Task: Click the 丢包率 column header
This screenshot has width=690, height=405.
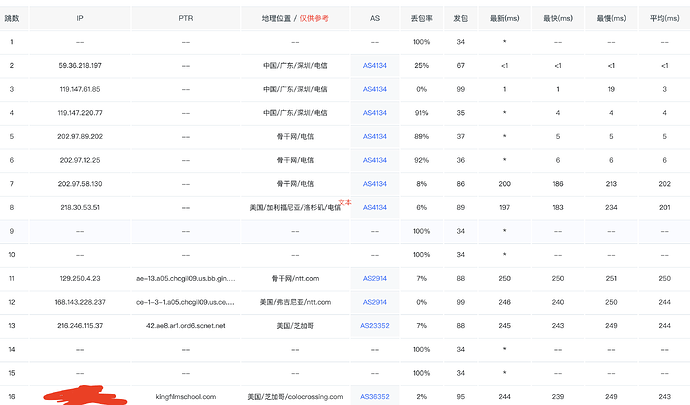Action: click(422, 18)
